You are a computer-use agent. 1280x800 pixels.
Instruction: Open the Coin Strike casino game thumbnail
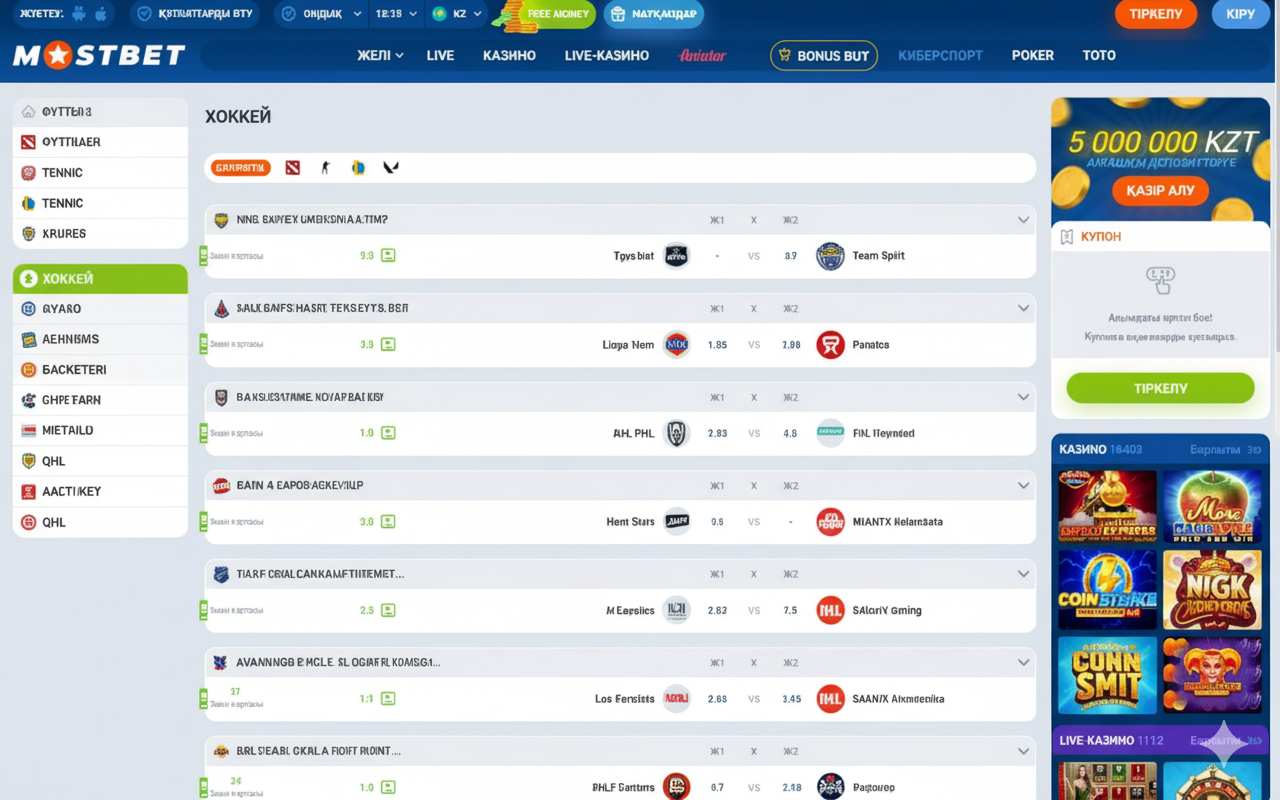click(1107, 590)
